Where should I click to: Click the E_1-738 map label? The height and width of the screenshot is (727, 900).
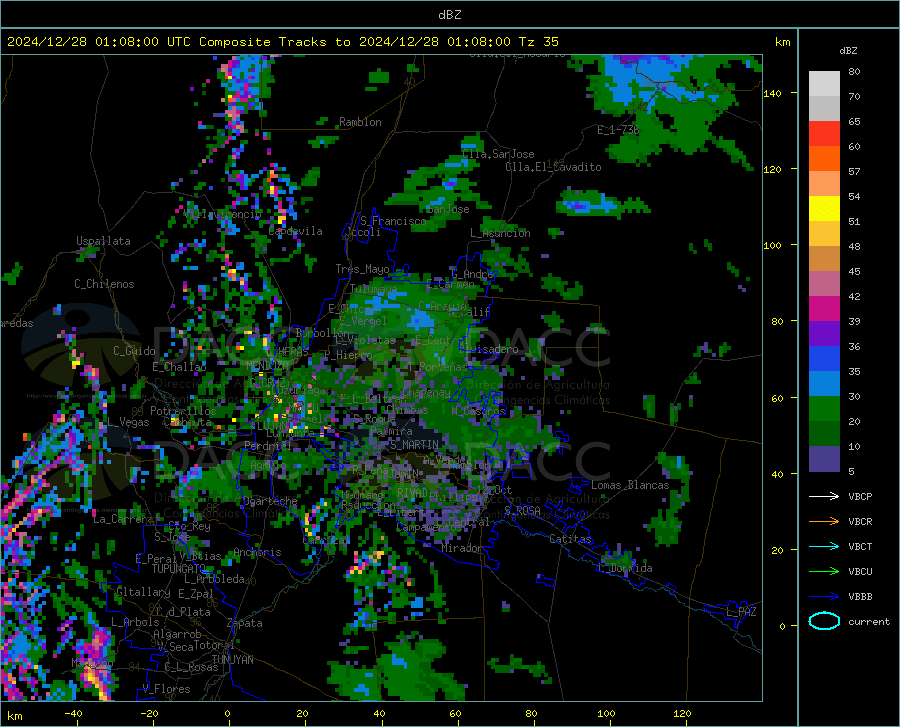[x=618, y=130]
